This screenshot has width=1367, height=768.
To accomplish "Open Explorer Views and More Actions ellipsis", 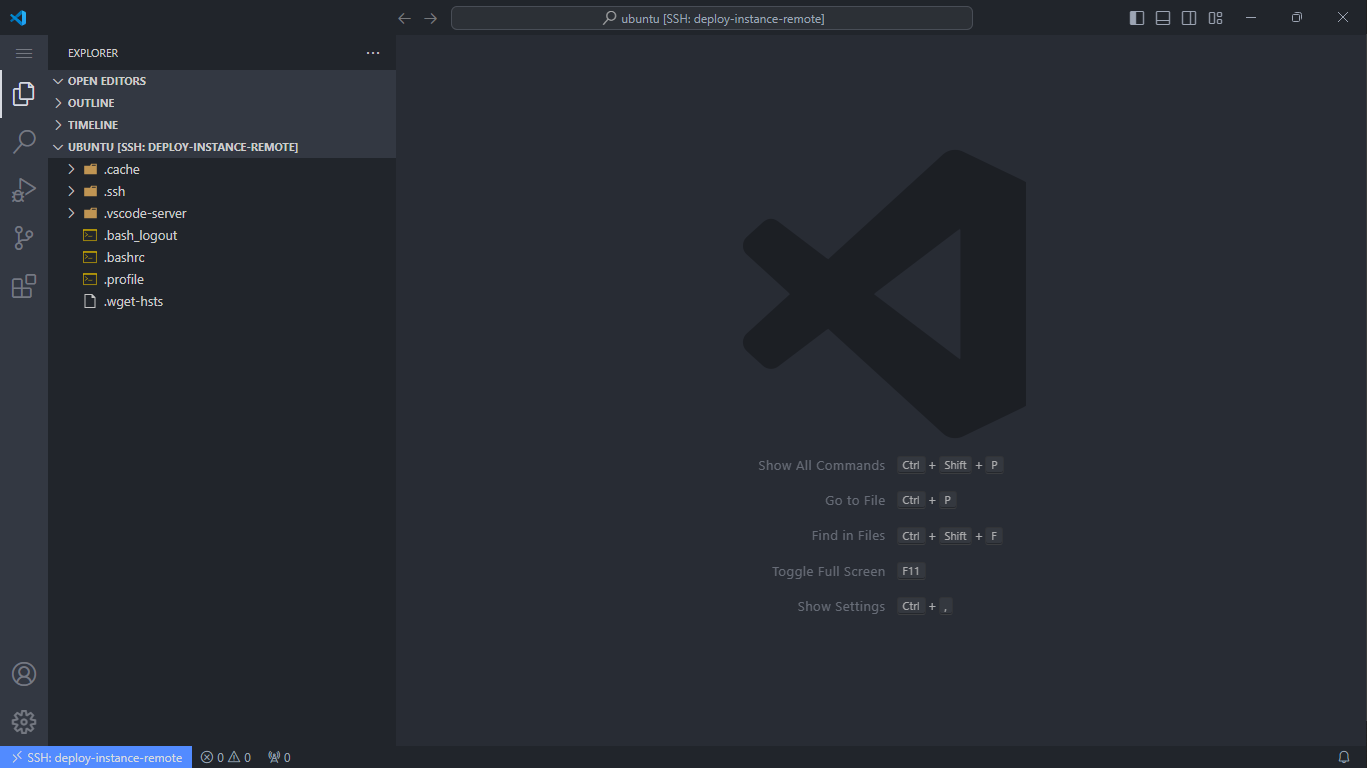I will (x=373, y=53).
